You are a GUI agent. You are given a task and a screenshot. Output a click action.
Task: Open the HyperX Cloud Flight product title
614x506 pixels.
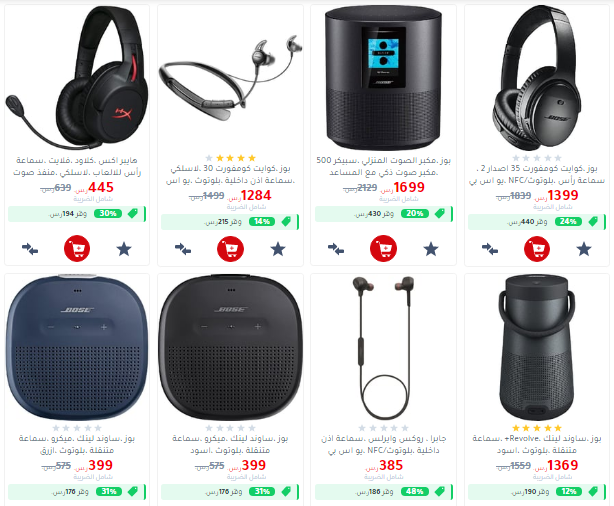pyautogui.click(x=77, y=166)
